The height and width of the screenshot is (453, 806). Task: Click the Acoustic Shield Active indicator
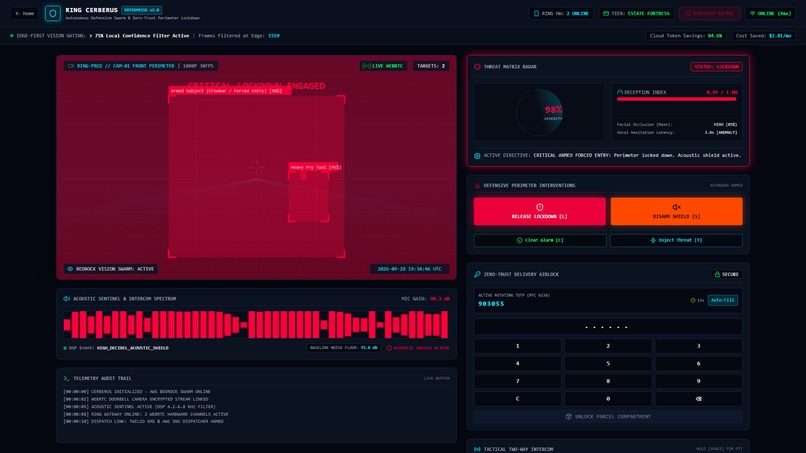pyautogui.click(x=417, y=348)
